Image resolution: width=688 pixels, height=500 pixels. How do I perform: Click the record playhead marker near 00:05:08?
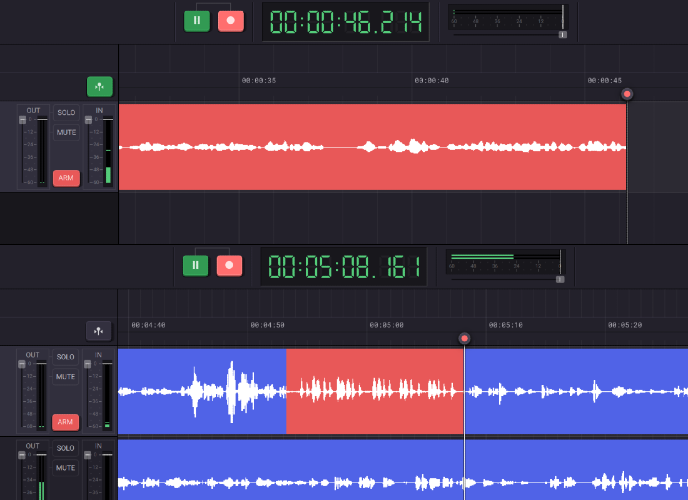(x=464, y=339)
